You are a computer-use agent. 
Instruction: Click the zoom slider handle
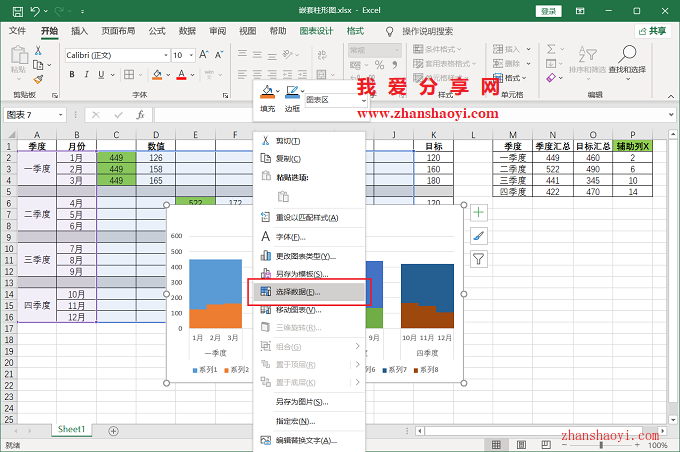[x=601, y=445]
